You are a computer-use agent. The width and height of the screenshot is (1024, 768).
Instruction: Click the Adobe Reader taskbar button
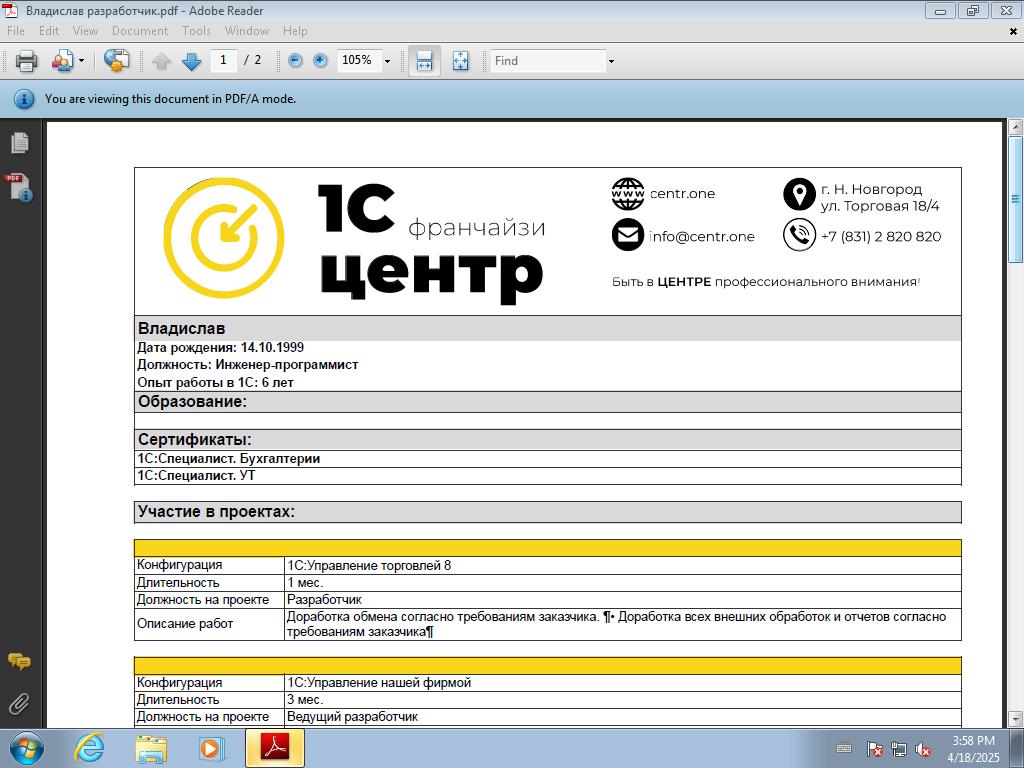275,748
